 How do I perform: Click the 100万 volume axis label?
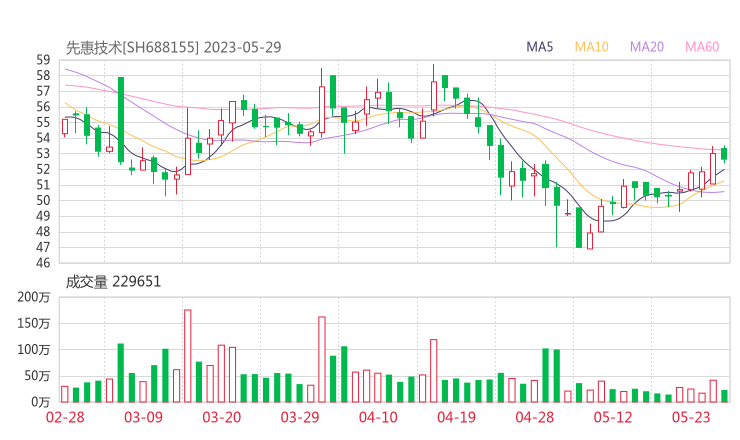(34, 350)
